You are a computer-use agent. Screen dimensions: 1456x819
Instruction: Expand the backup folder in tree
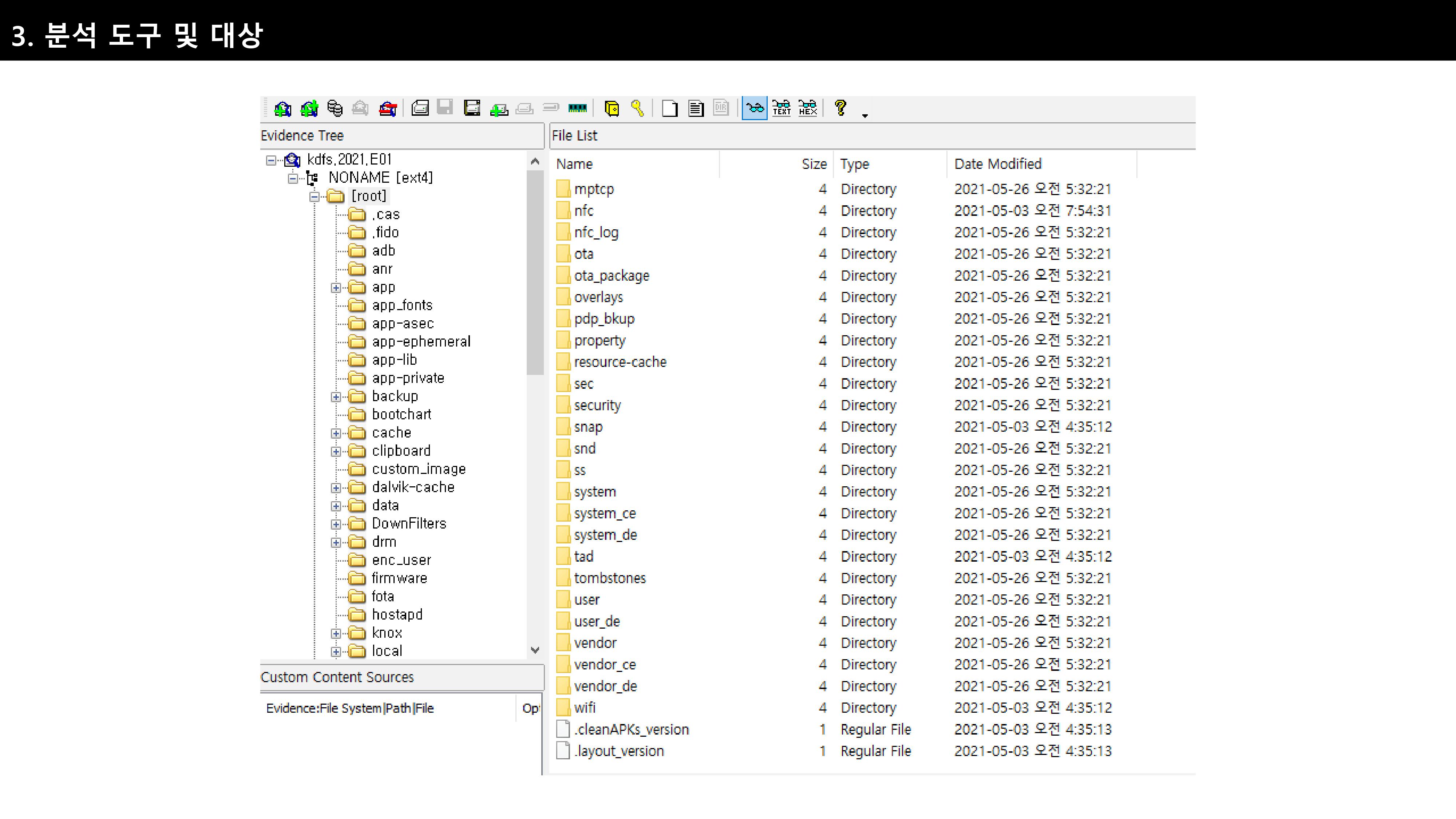[x=336, y=397]
